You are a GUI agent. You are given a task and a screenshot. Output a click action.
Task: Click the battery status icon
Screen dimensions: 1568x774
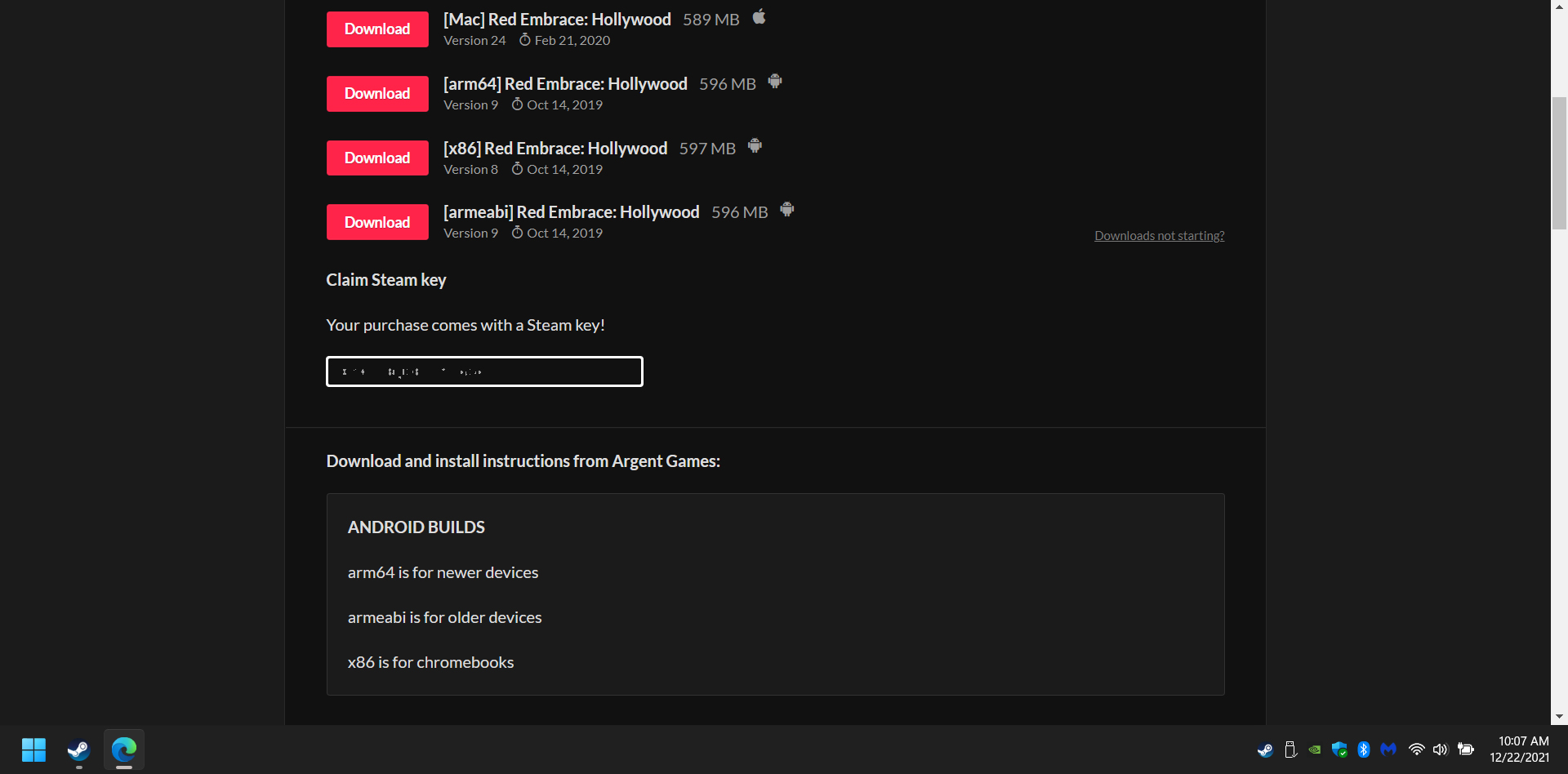click(1466, 750)
